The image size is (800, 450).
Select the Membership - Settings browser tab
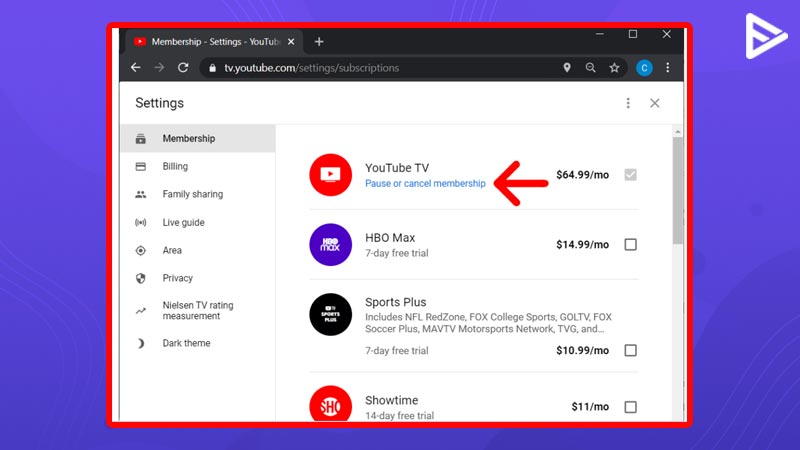(x=214, y=42)
